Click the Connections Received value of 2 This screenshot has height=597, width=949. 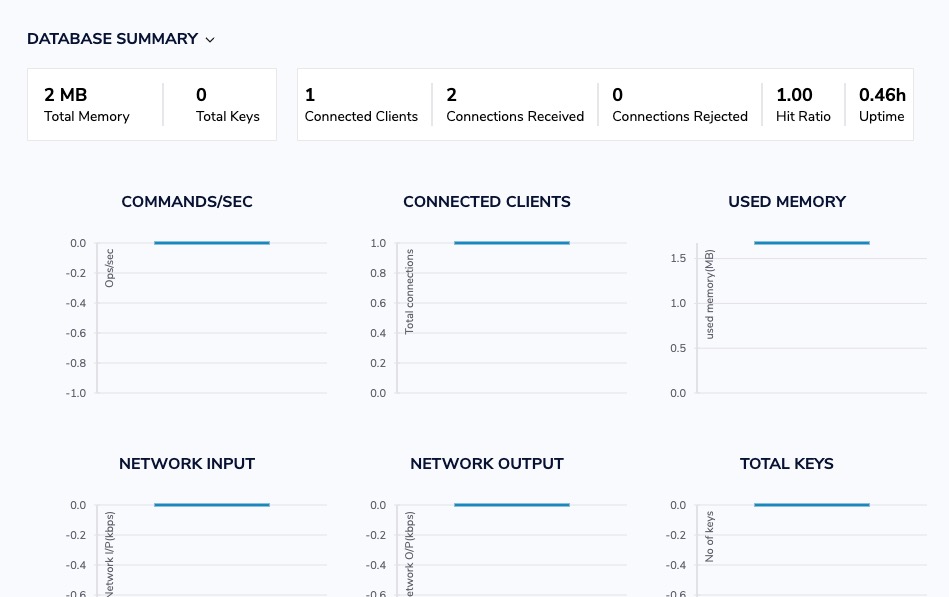coord(514,104)
